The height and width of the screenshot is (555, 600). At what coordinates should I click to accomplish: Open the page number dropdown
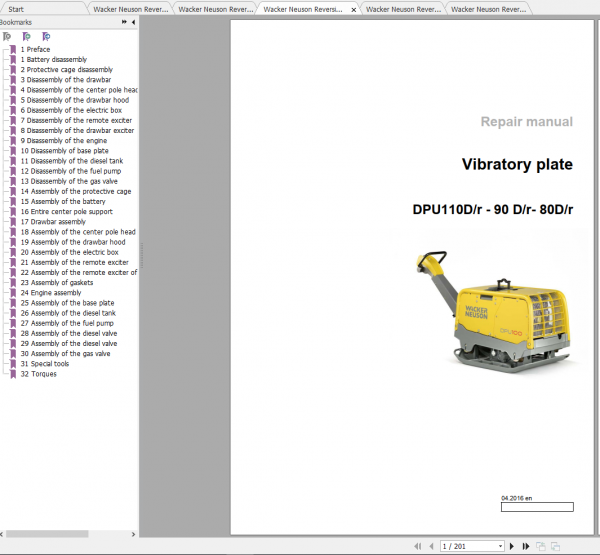click(500, 546)
